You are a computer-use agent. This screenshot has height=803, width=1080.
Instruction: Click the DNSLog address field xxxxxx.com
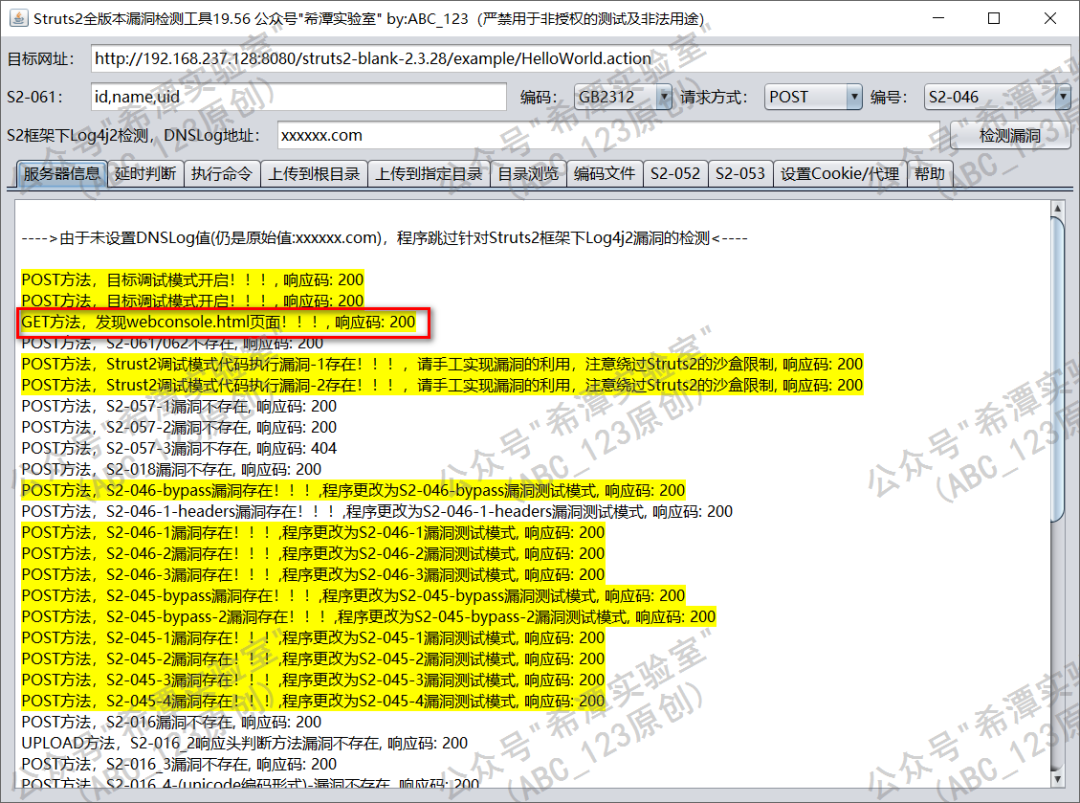[x=608, y=136]
